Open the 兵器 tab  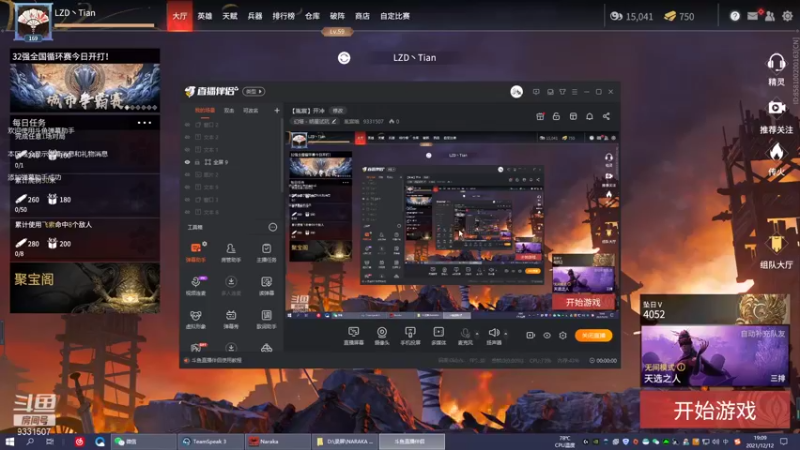(x=255, y=16)
